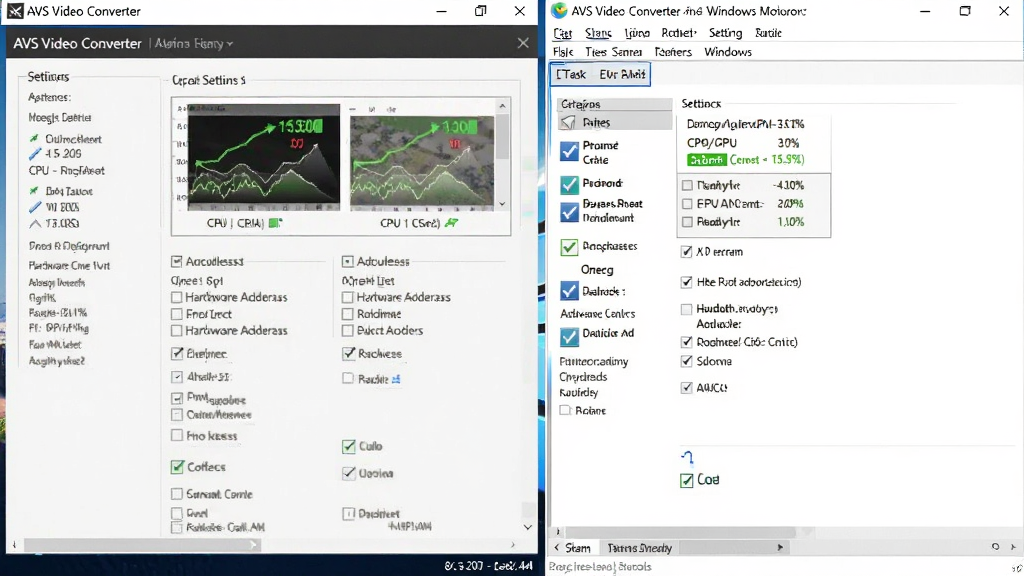
Task: Open the Cjat menu
Action: (562, 33)
